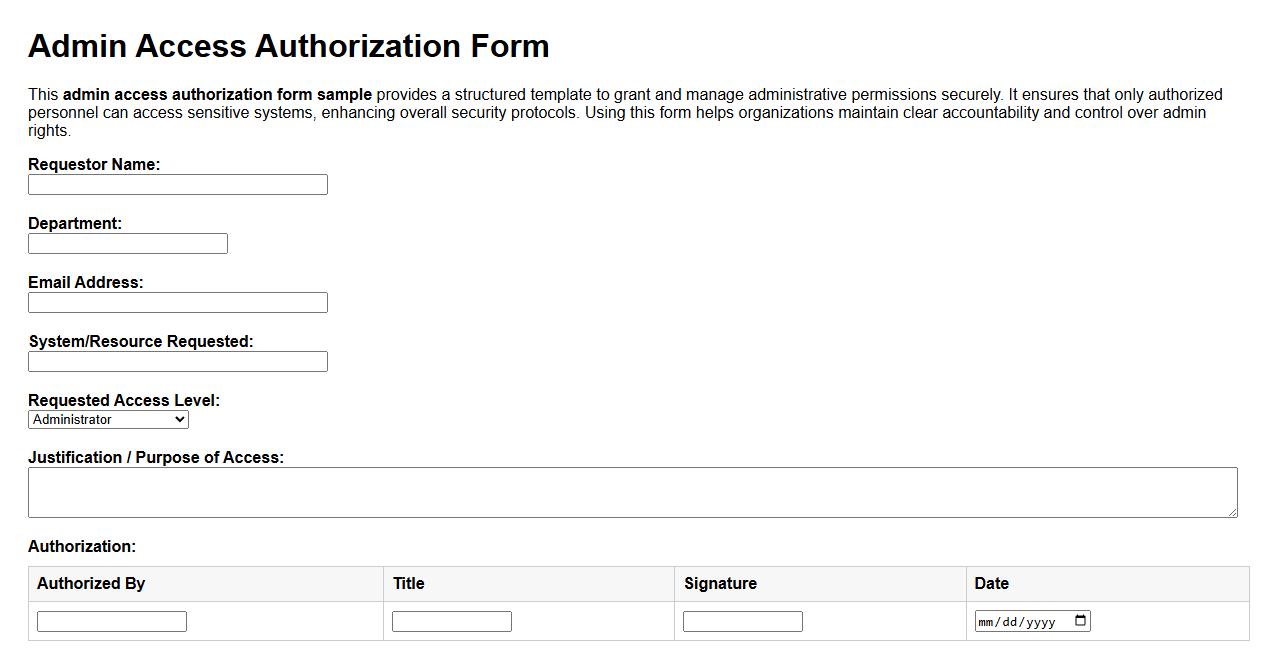1278x650 pixels.
Task: Click the mm/dd/yyyy date field
Action: (1020, 620)
